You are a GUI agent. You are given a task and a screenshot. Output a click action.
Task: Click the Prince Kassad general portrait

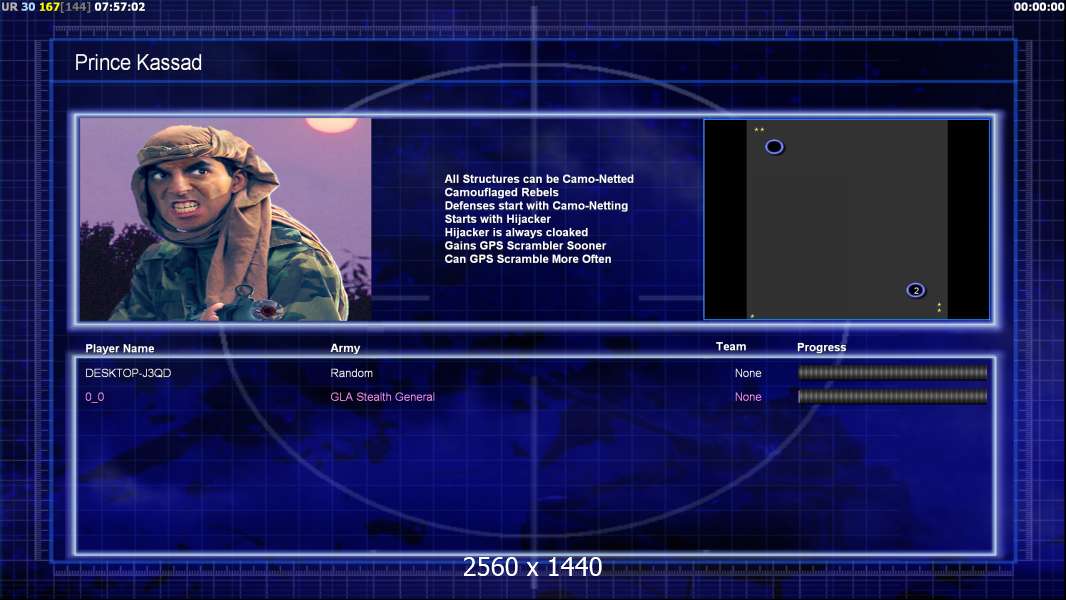226,219
